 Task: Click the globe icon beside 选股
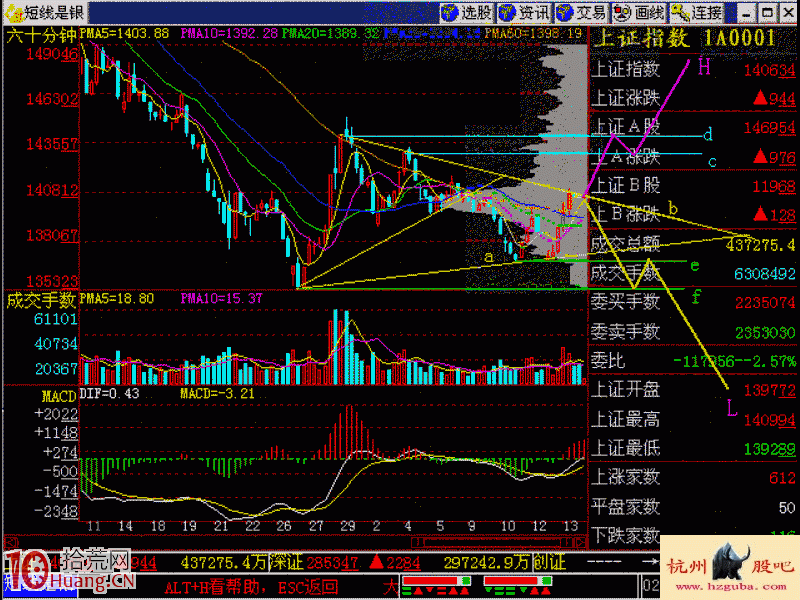tap(450, 12)
